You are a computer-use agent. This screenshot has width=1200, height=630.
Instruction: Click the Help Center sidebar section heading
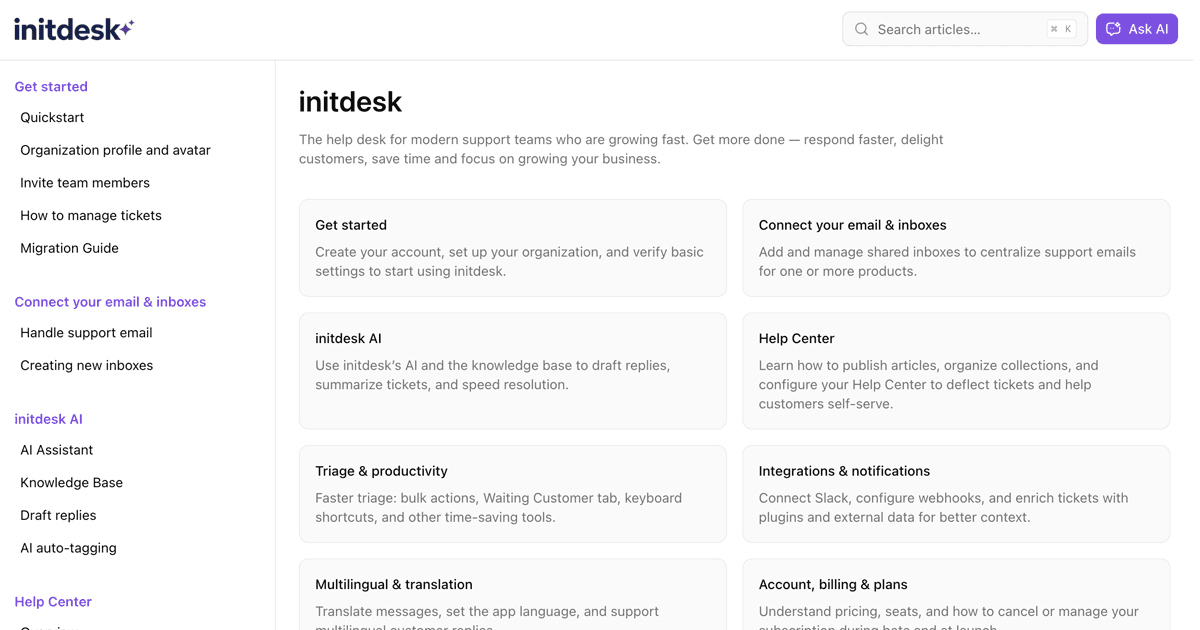coord(53,601)
